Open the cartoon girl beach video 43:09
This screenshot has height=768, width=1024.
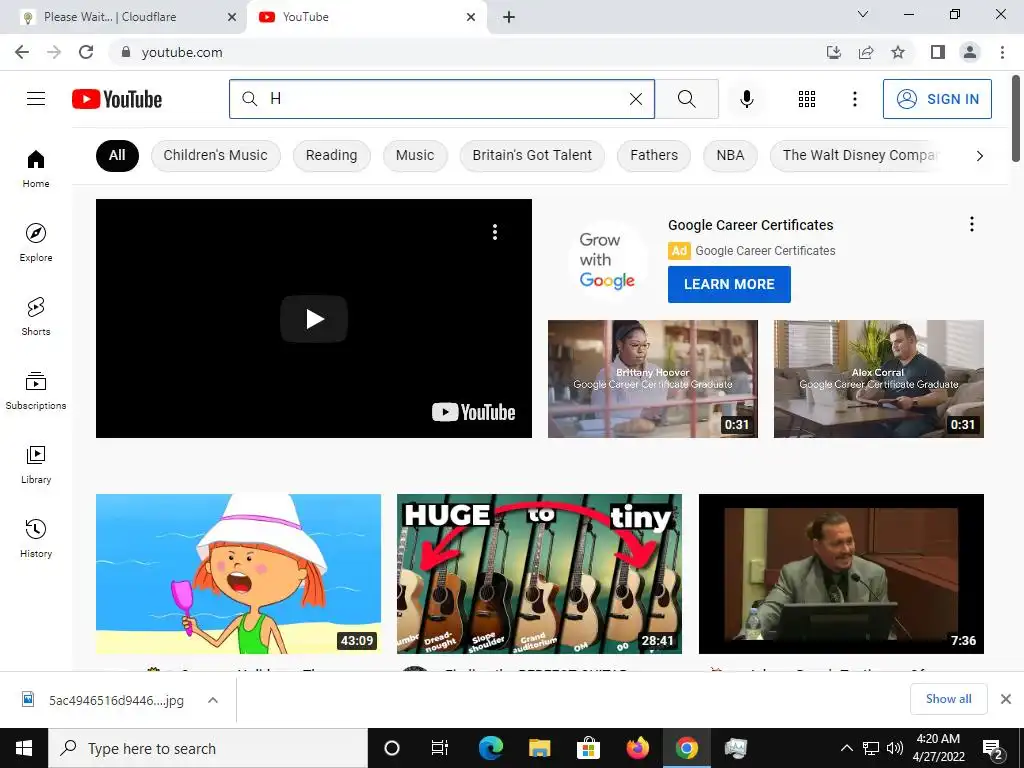(238, 573)
